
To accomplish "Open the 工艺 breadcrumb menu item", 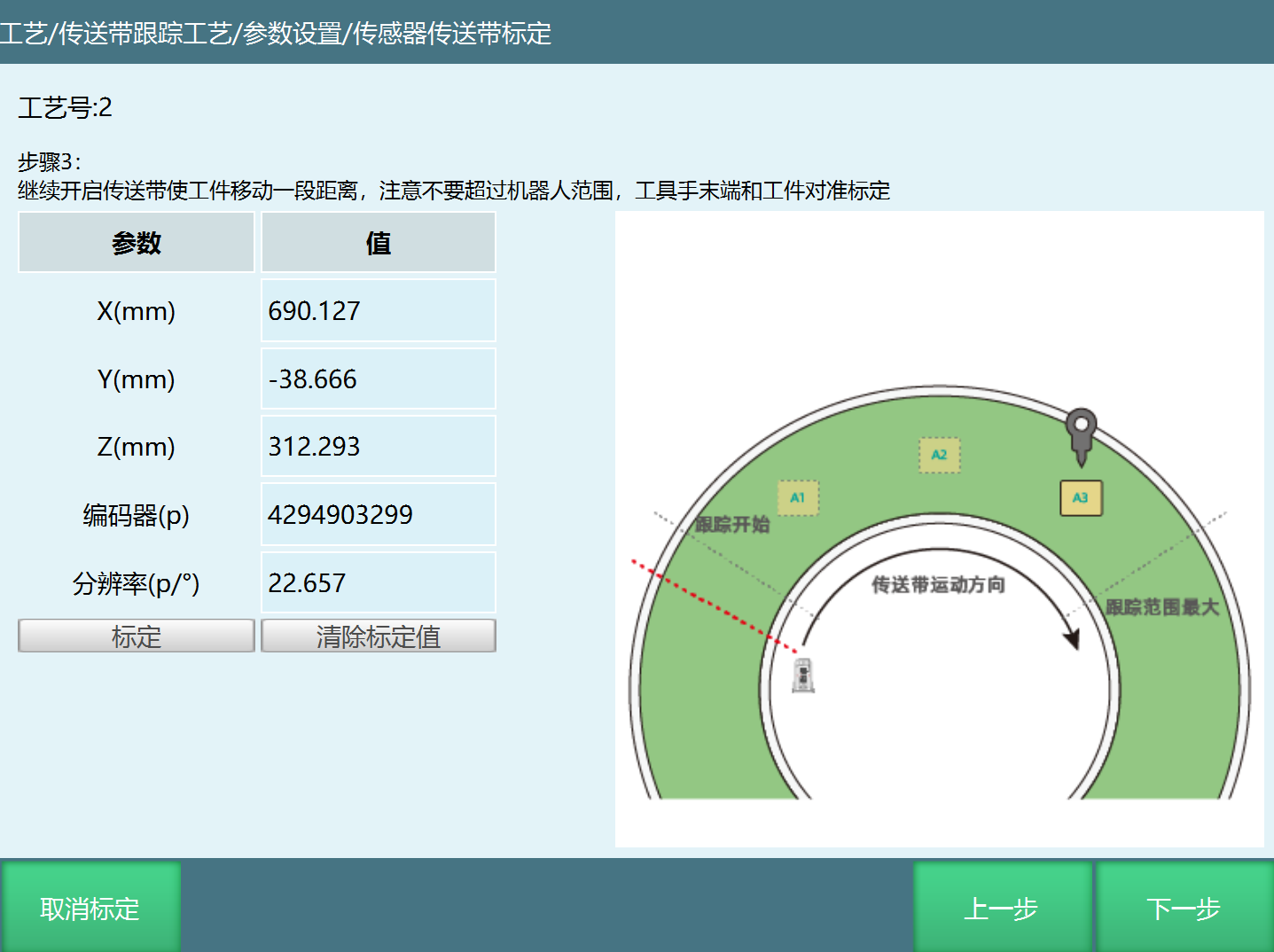I will coord(26,35).
